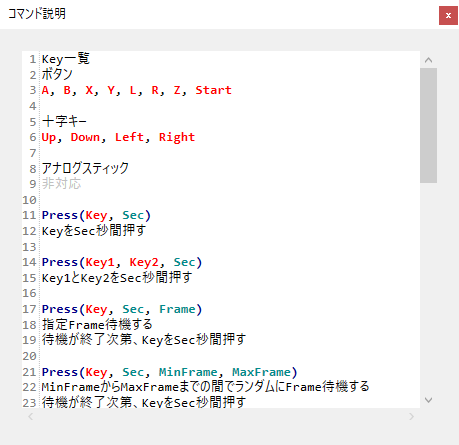Viewport: 459px width, 445px height.
Task: Click line 23 '待機が終了次第' description
Action: pyautogui.click(x=144, y=403)
